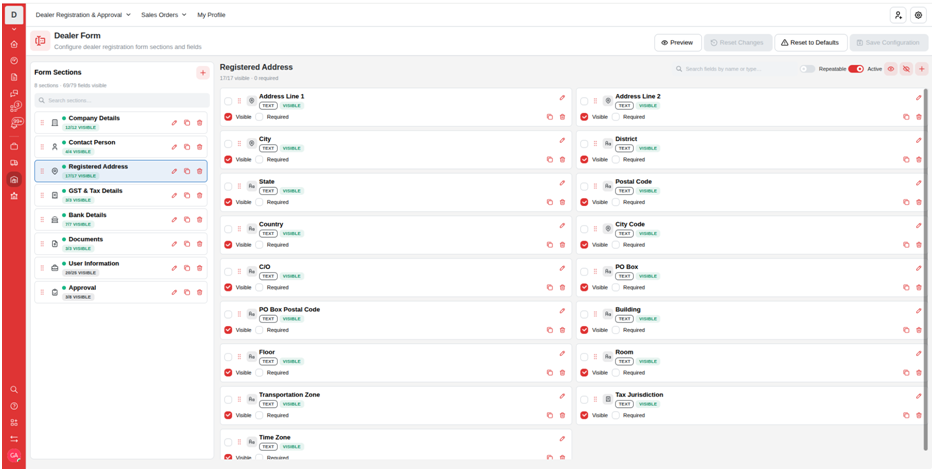Open the help icon in the left sidebar
The height and width of the screenshot is (471, 934).
click(14, 406)
